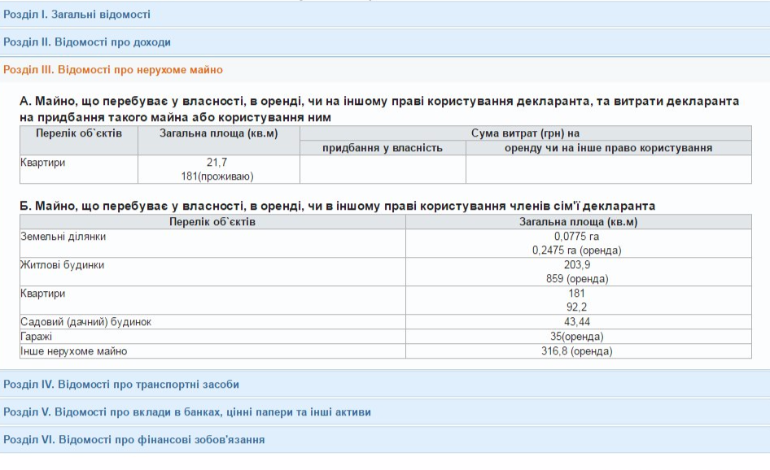Click the 181(проживаю) value in table A
The width and height of the screenshot is (770, 470).
tap(217, 176)
